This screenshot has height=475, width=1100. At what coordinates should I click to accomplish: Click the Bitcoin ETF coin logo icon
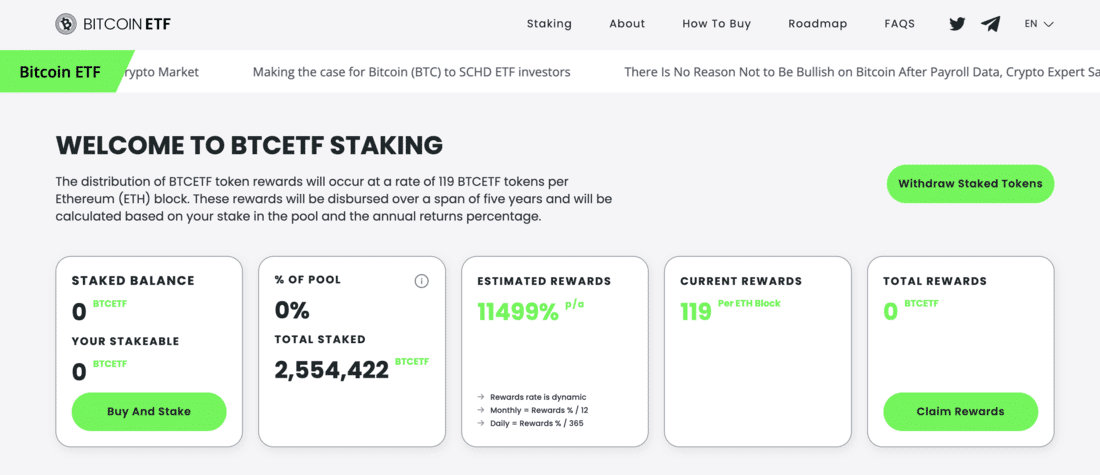click(x=66, y=25)
